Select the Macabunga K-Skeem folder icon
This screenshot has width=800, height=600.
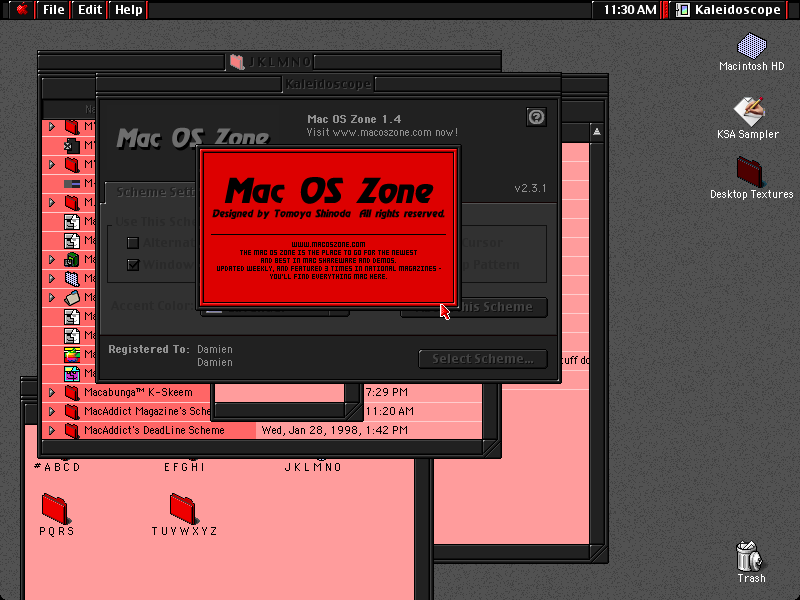coord(72,392)
